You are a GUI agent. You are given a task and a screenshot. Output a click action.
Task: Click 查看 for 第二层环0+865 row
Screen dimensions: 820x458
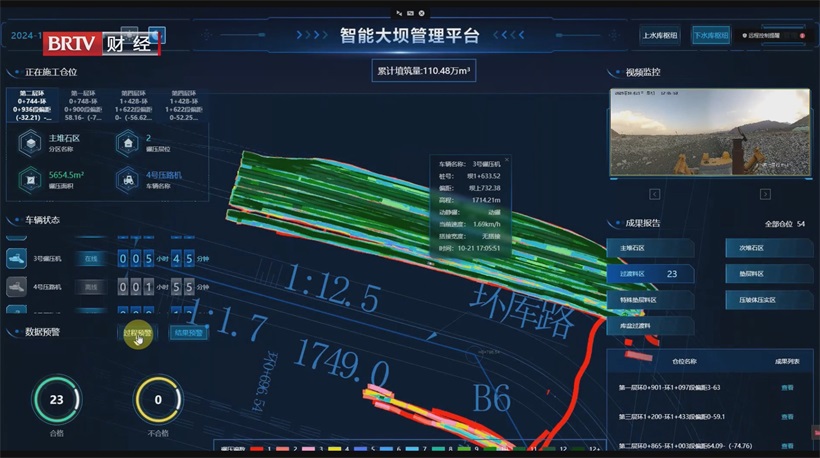tap(787, 446)
